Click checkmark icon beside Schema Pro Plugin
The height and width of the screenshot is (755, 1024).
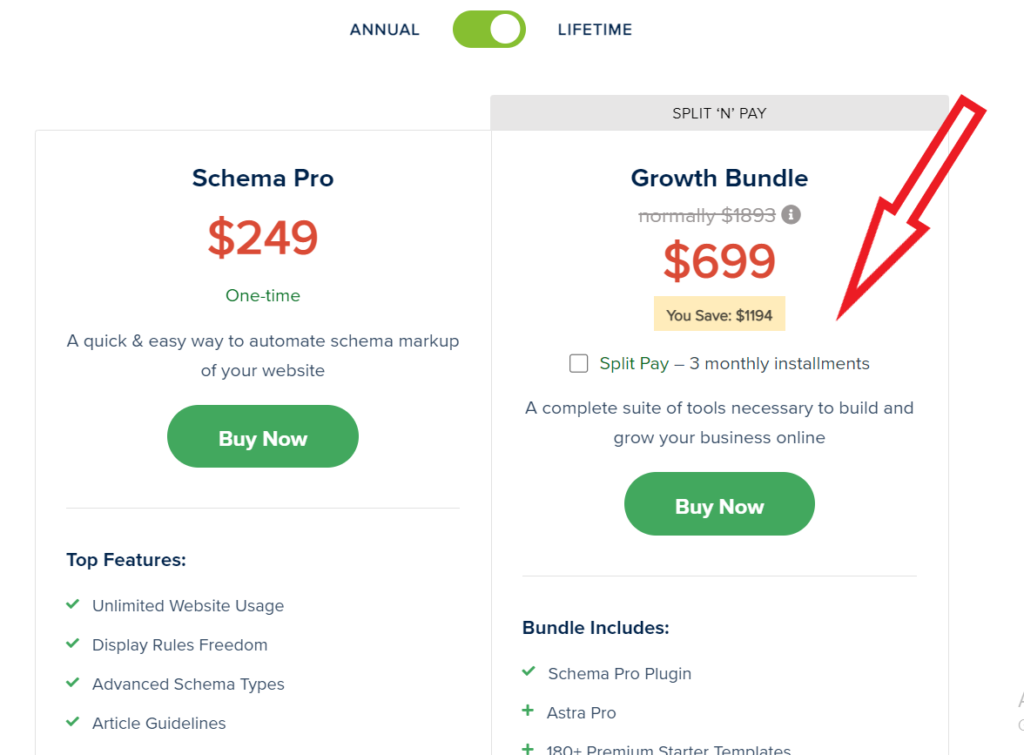528,673
